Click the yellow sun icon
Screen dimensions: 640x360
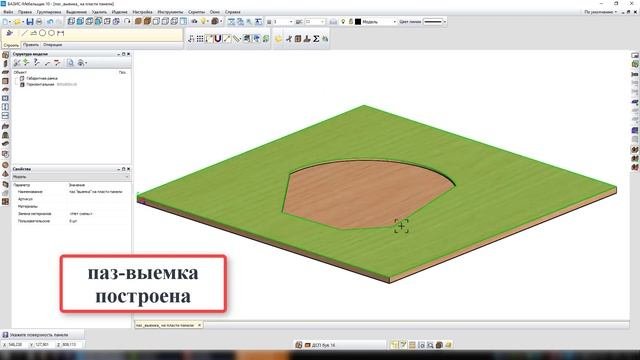coord(278,39)
